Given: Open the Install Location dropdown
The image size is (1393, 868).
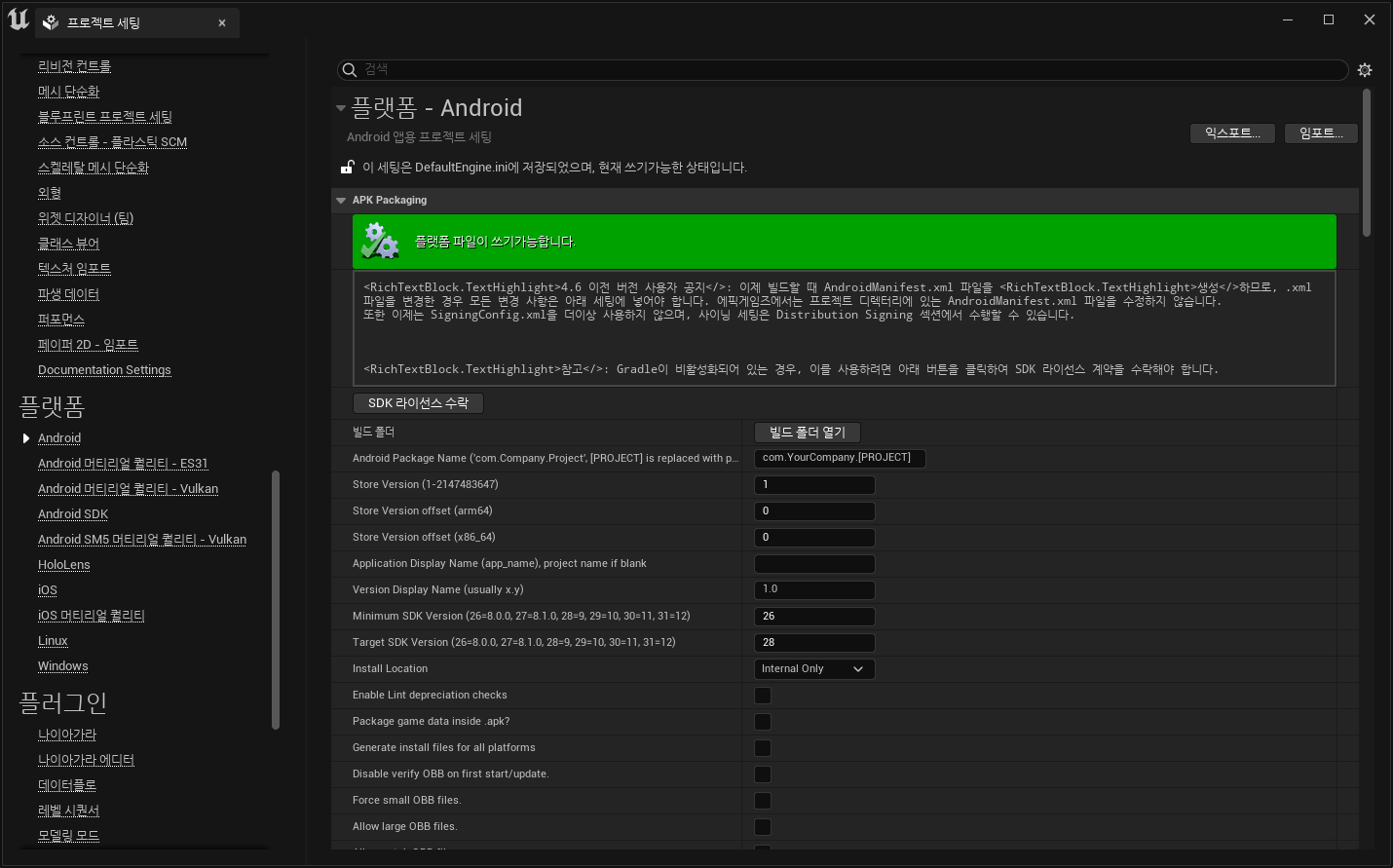Looking at the screenshot, I should [814, 669].
